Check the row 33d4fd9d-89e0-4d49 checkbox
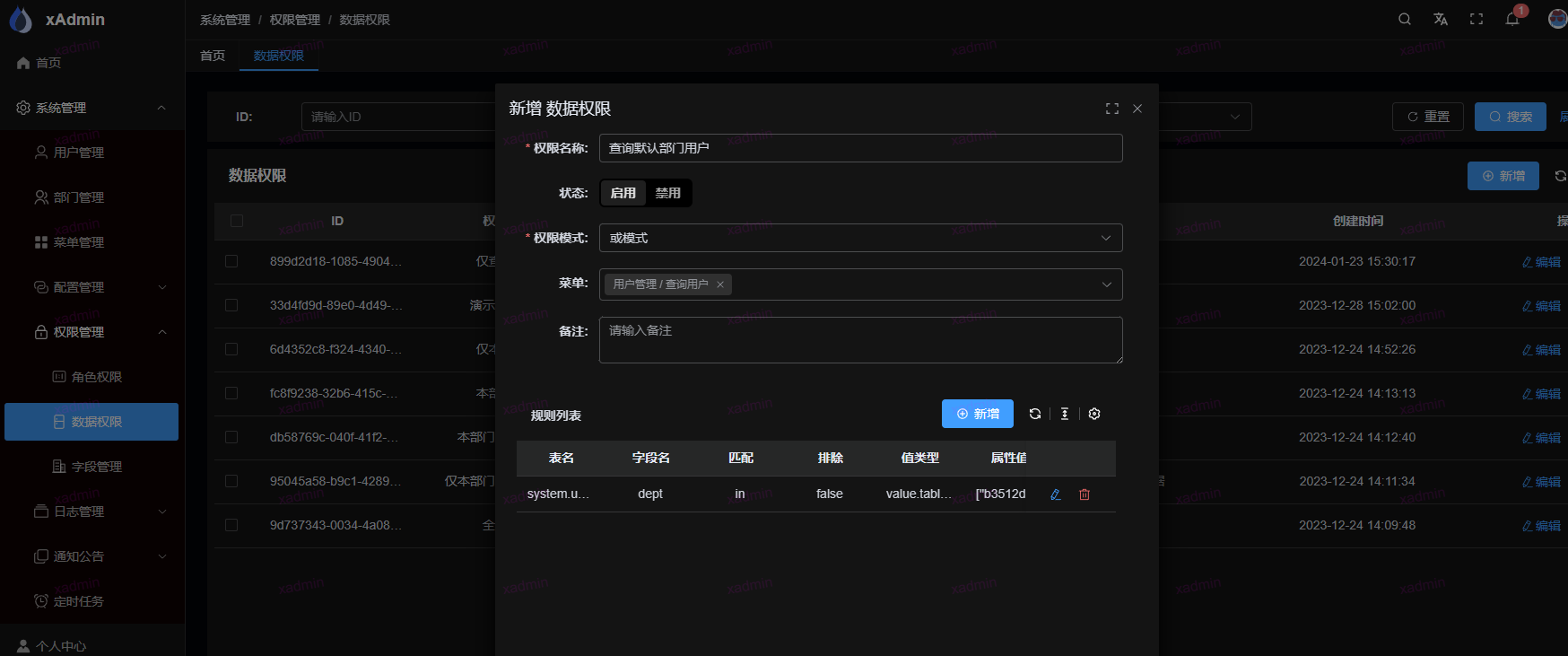1568x656 pixels. coord(231,305)
